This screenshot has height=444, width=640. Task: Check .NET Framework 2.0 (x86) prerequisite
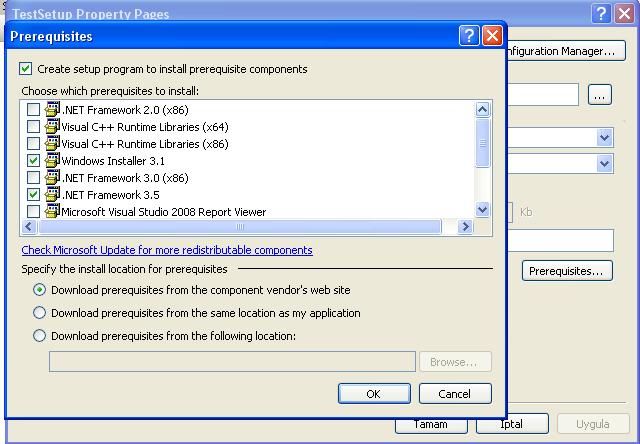[x=33, y=109]
